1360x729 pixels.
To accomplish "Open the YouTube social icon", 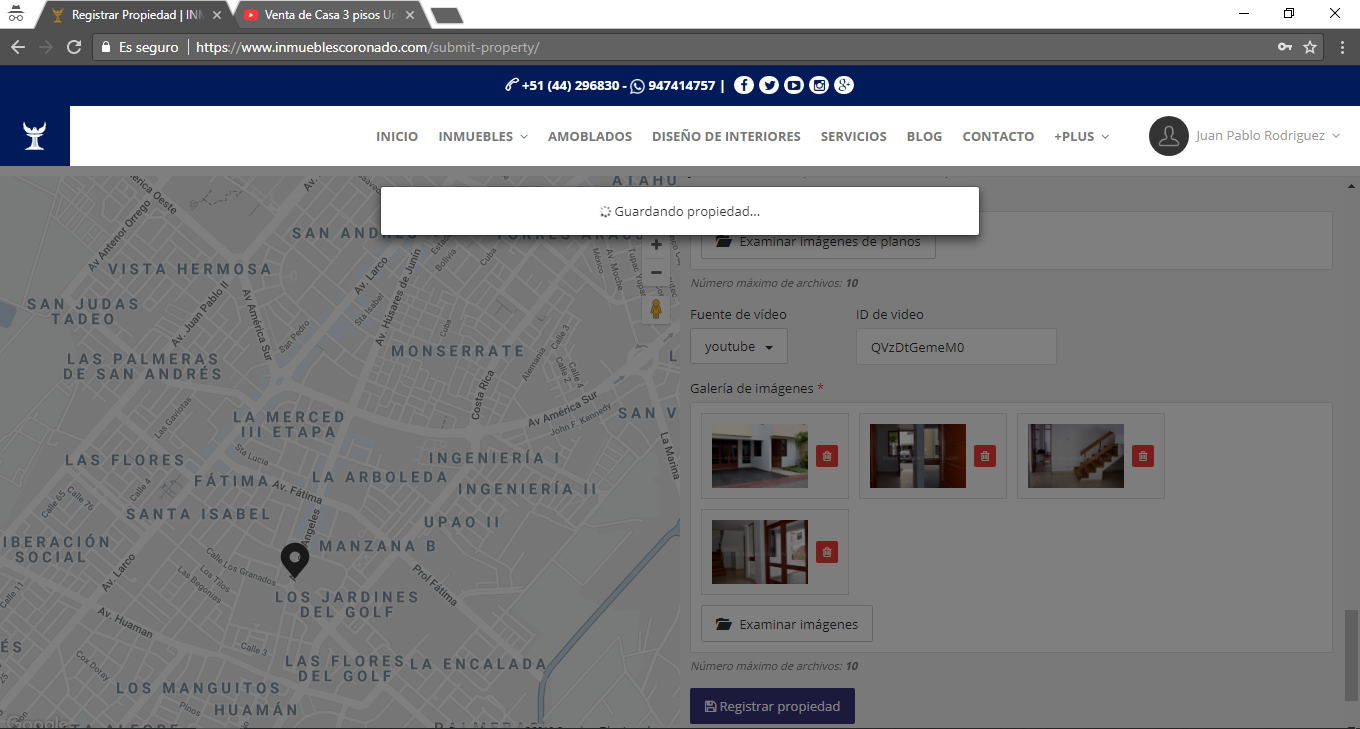I will coord(793,86).
